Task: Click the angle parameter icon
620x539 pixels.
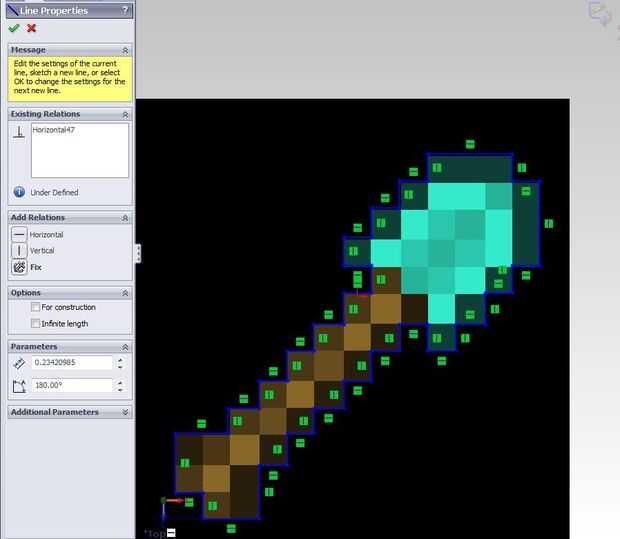Action: pyautogui.click(x=19, y=386)
